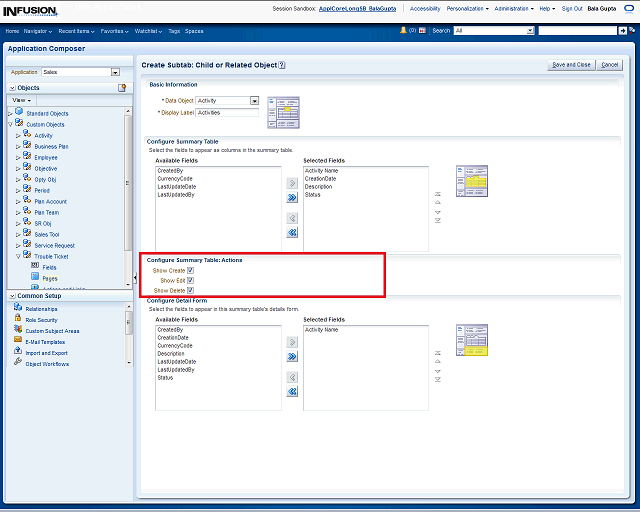Open the Data Object dropdown
The image size is (640, 512).
pyautogui.click(x=254, y=101)
